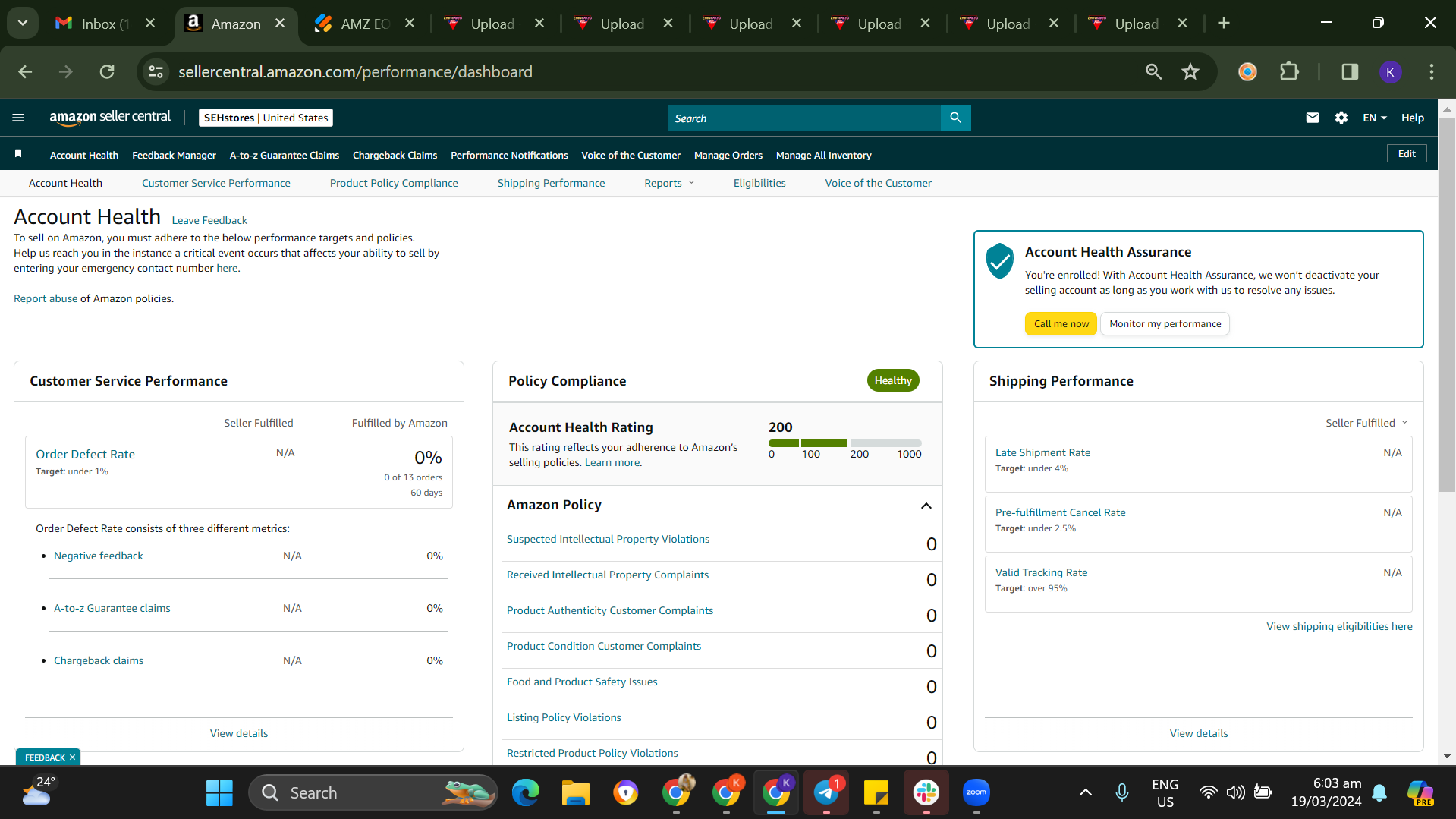The width and height of the screenshot is (1456, 819).
Task: Open the Eligibilities tab
Action: 759,183
